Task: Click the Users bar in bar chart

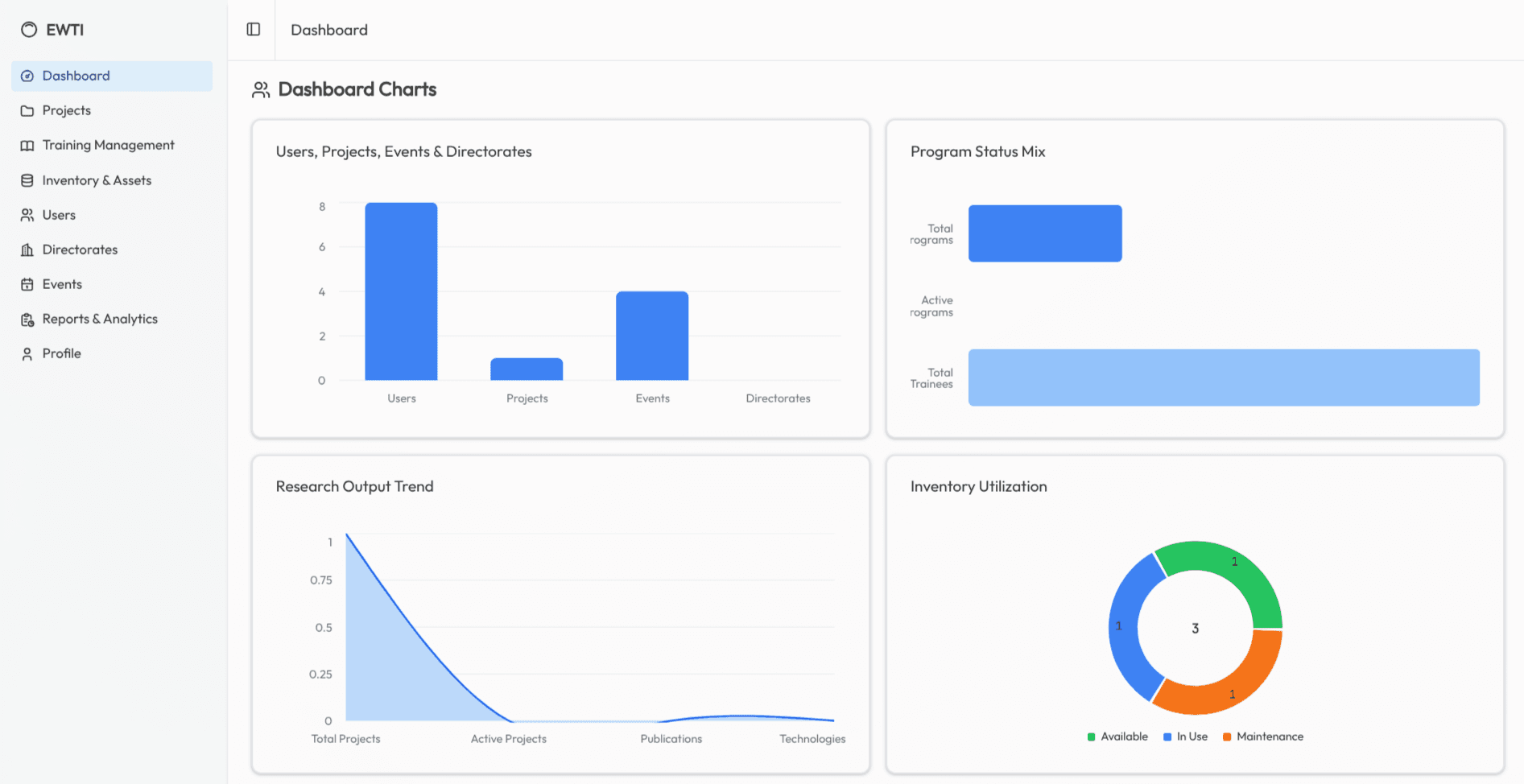Action: tap(401, 291)
